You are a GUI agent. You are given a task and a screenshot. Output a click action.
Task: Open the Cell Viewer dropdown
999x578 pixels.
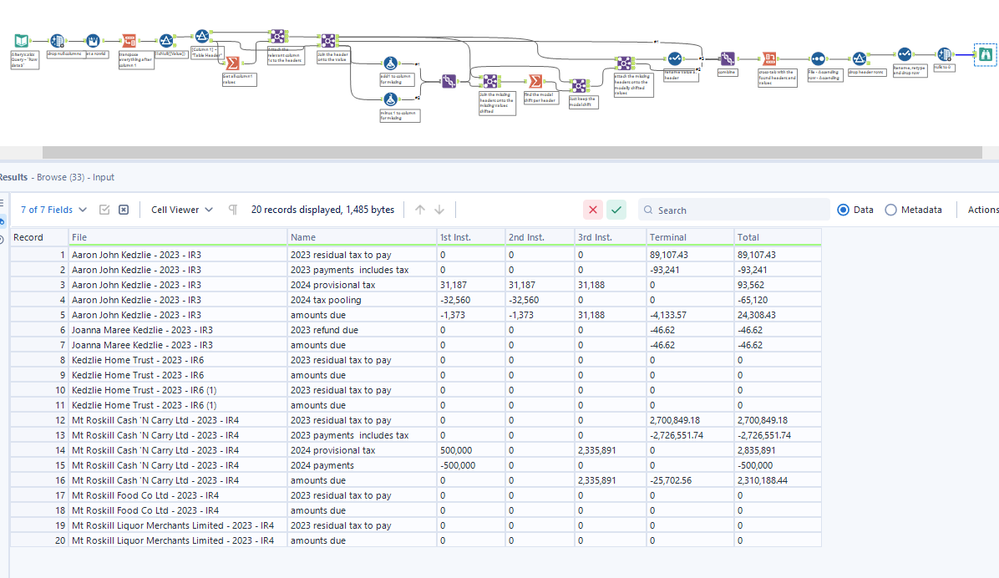tap(182, 210)
